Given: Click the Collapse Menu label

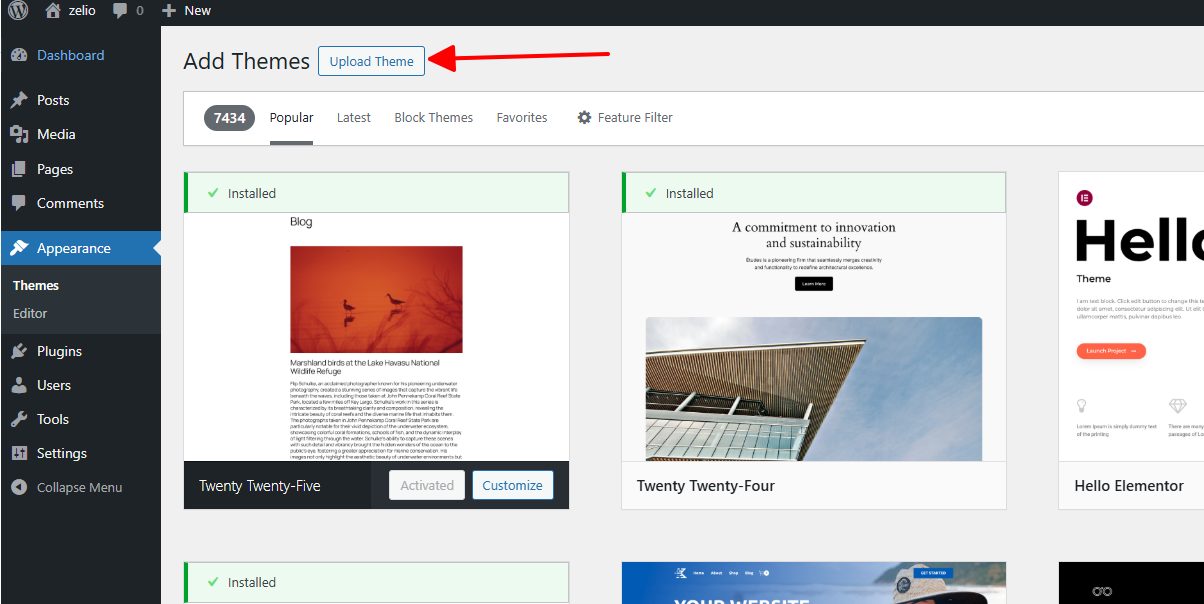Looking at the screenshot, I should pyautogui.click(x=79, y=487).
